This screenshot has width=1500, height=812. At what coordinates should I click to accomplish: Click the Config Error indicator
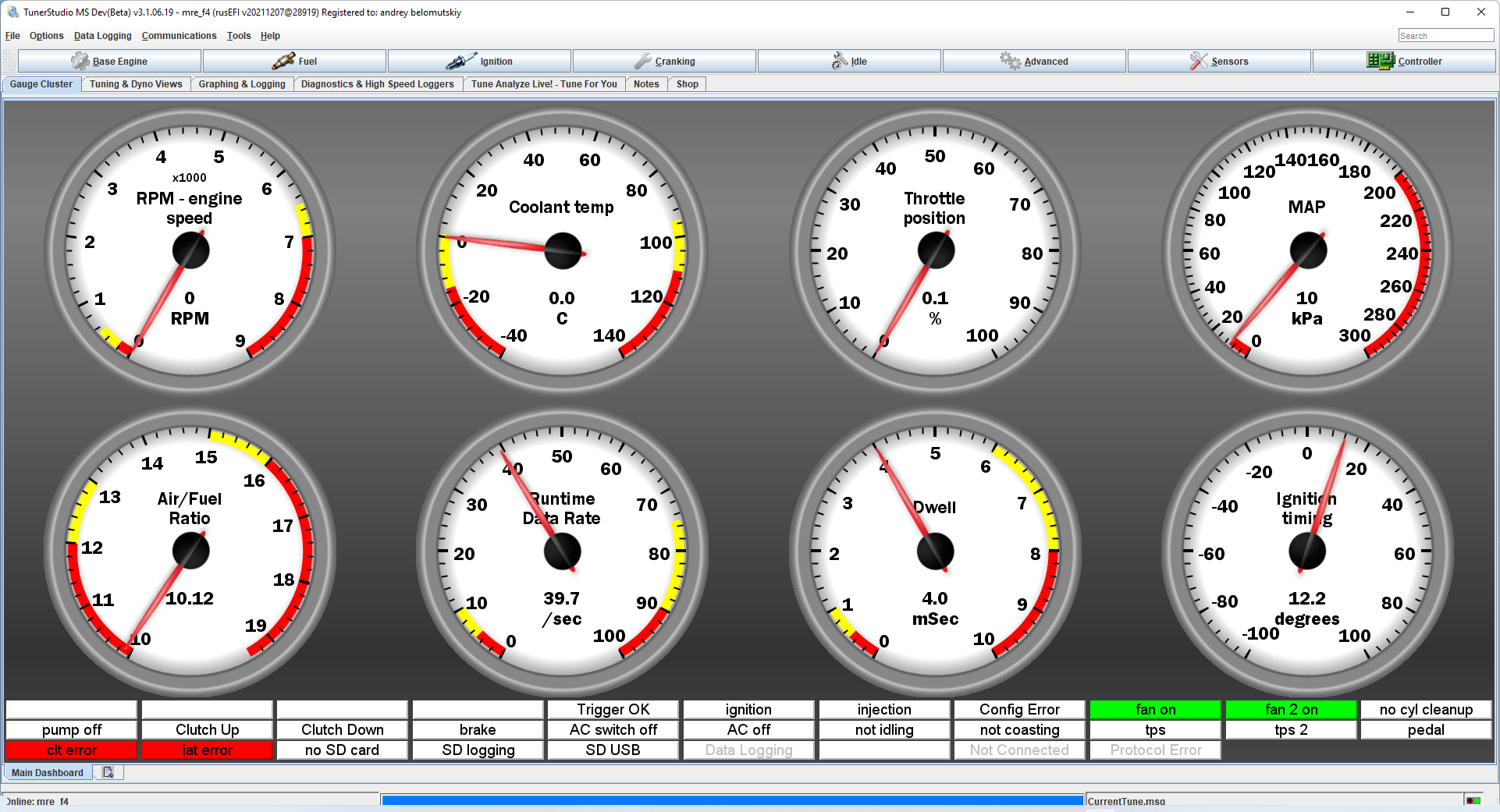click(x=1020, y=709)
